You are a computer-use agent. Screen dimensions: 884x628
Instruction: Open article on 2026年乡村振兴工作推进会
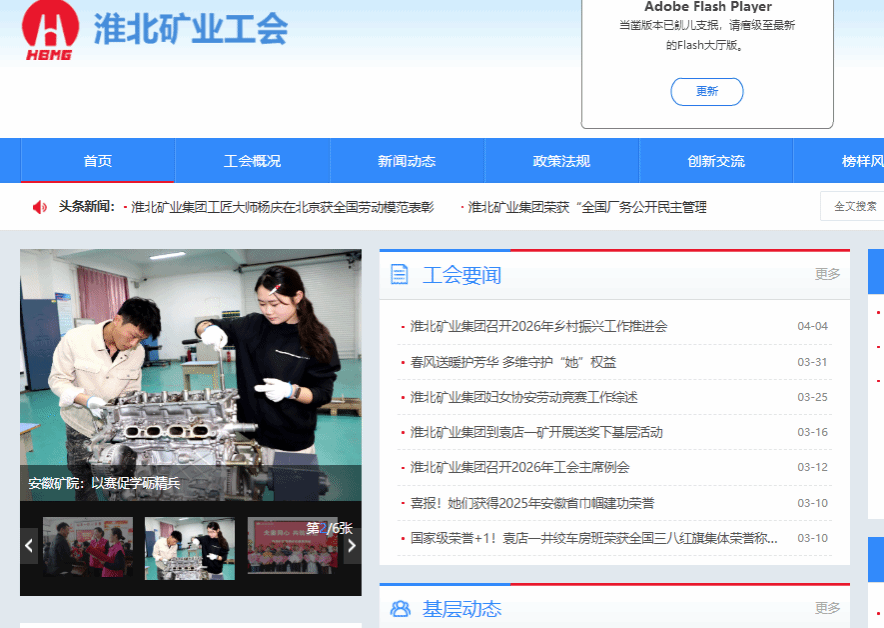point(538,326)
